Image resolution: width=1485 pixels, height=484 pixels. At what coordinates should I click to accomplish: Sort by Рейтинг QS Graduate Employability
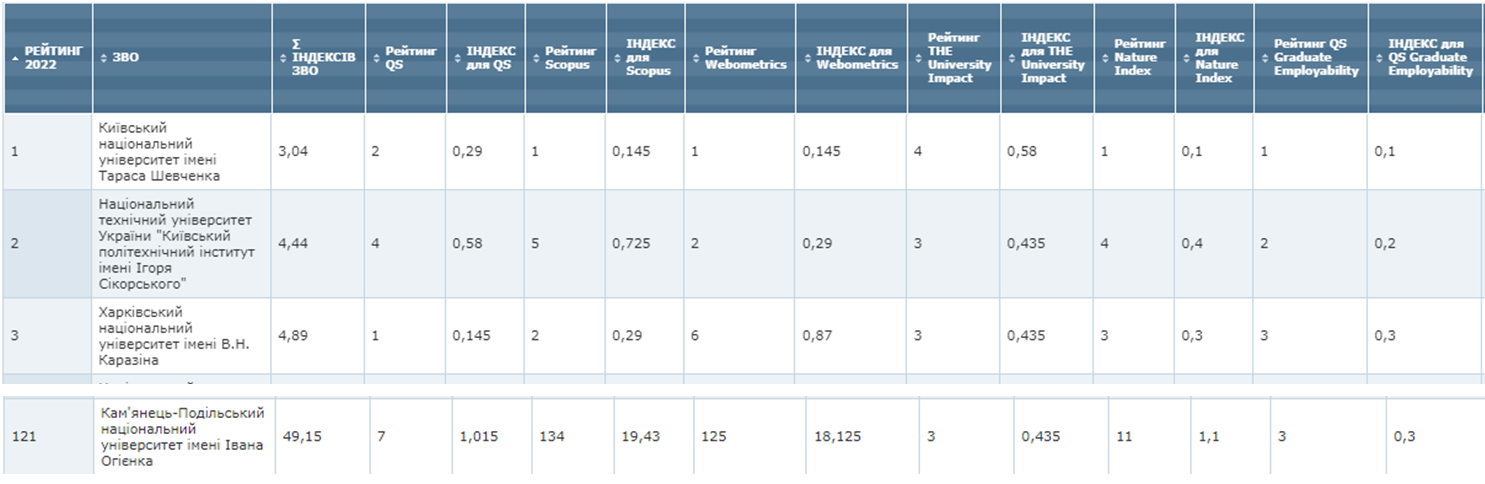1316,58
